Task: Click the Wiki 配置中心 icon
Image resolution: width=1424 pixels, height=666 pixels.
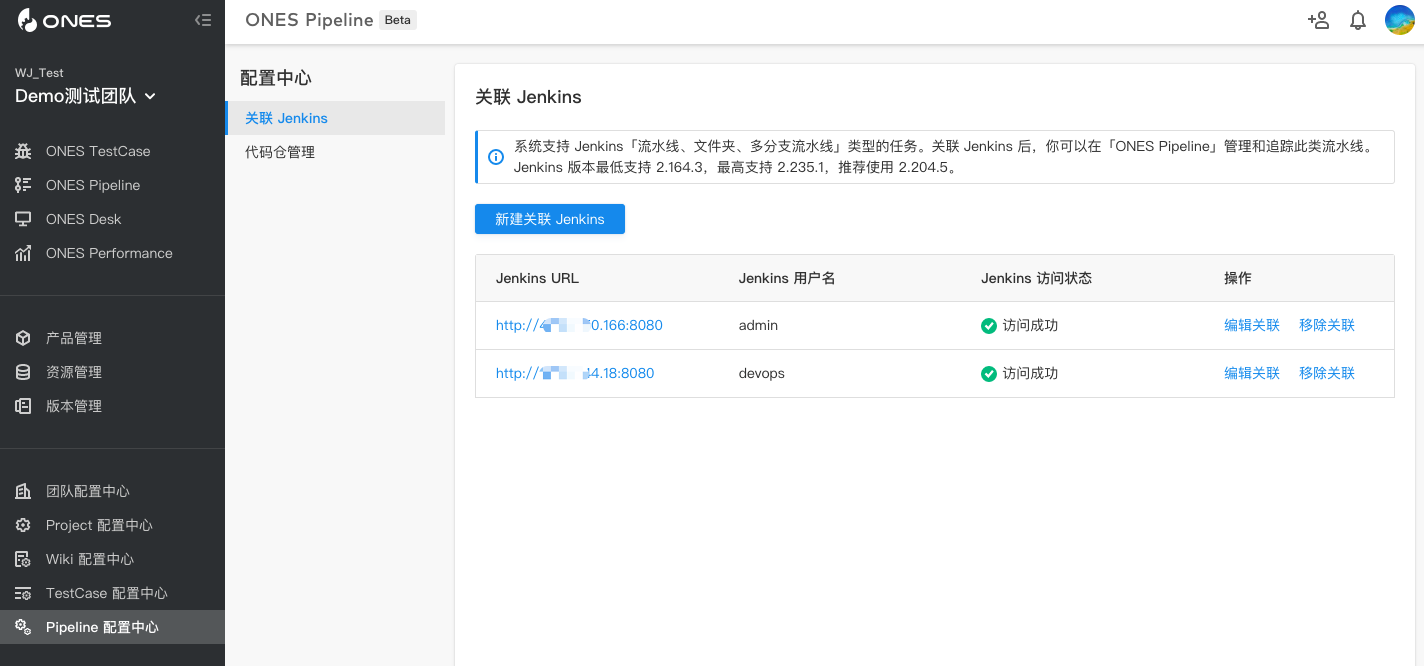Action: [x=23, y=559]
